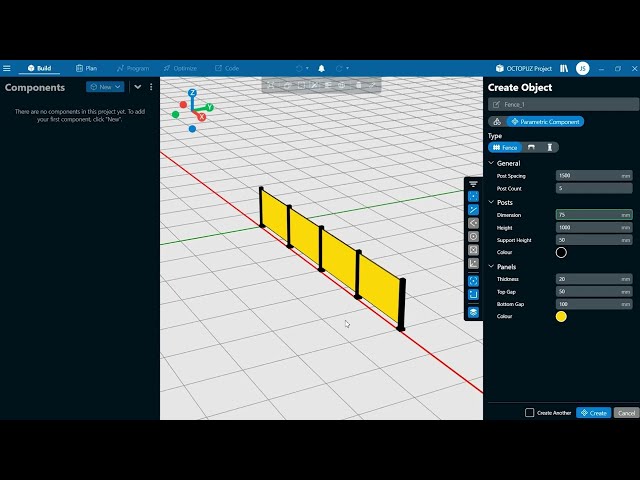Viewport: 640px width, 480px height.
Task: Open the hamburger main menu
Action: (7, 68)
